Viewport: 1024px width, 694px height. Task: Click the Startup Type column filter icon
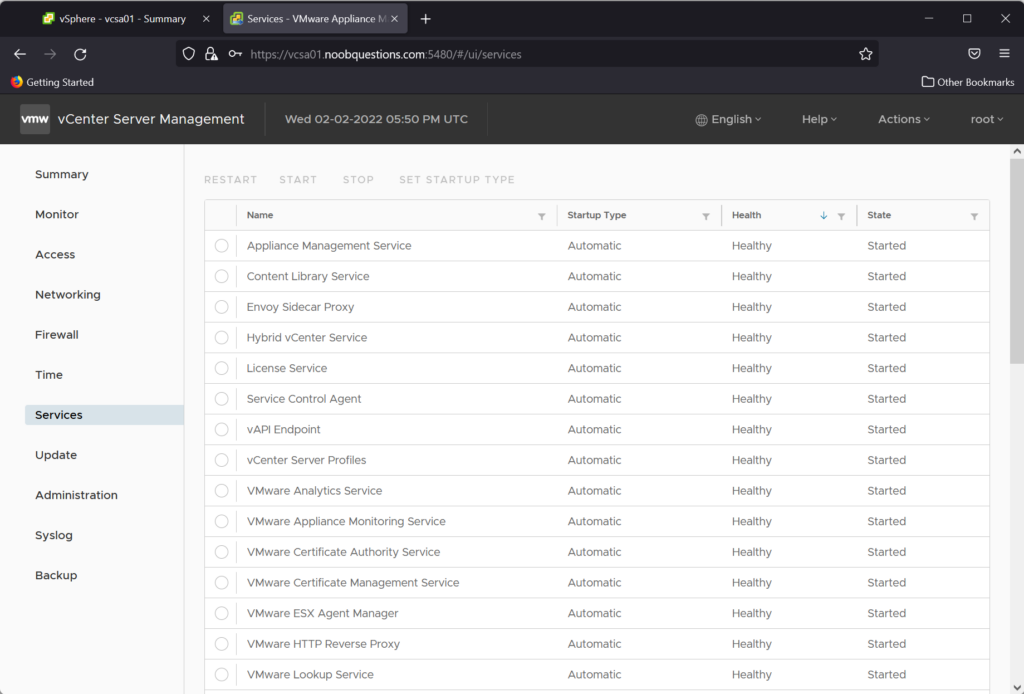point(706,216)
